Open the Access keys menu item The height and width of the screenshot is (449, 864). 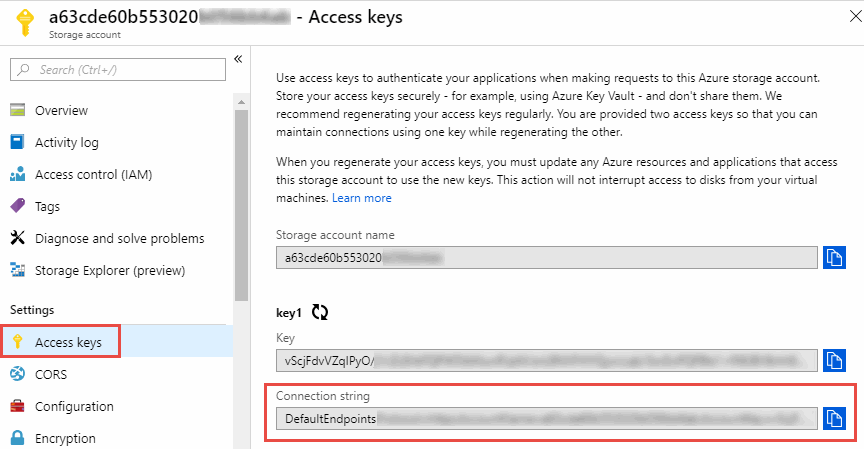click(x=67, y=342)
